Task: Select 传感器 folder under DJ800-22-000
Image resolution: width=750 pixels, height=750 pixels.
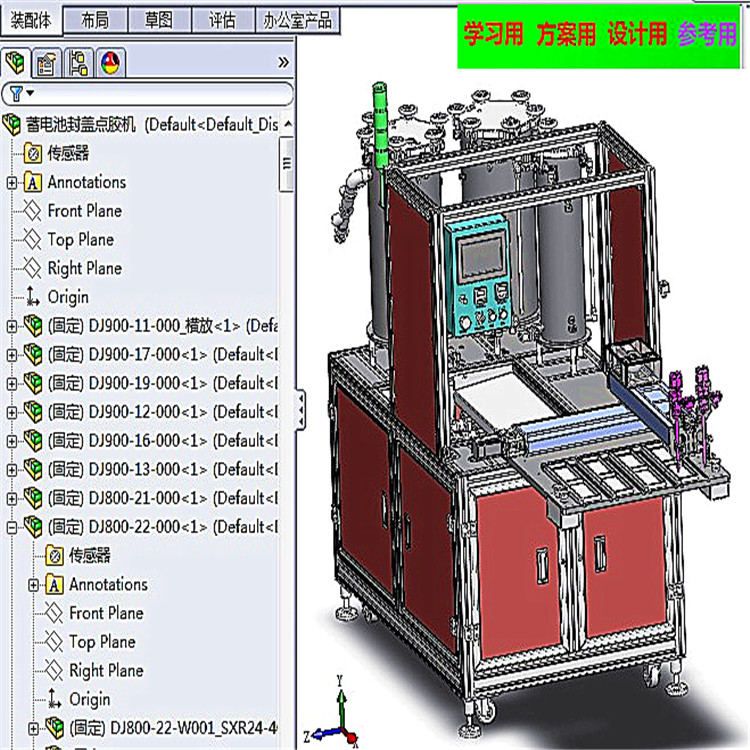Action: pos(55,556)
